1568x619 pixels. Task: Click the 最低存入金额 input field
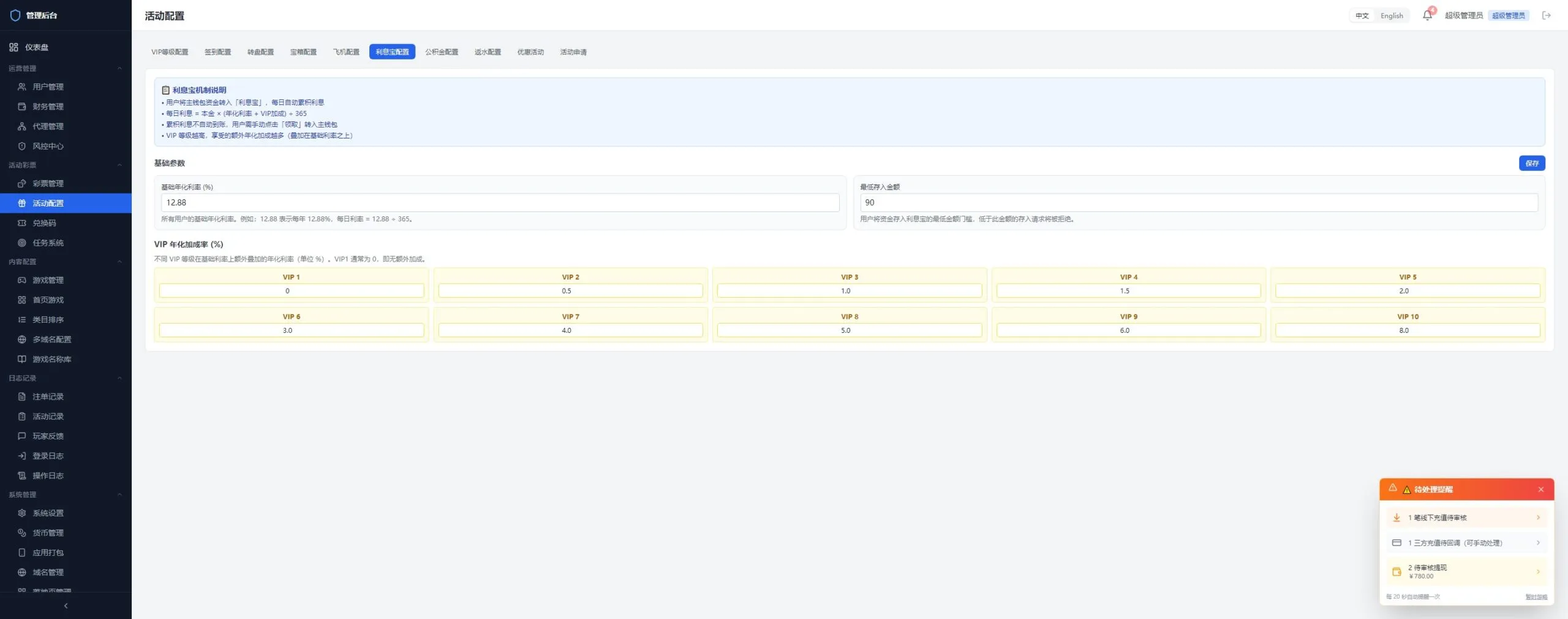click(1199, 203)
